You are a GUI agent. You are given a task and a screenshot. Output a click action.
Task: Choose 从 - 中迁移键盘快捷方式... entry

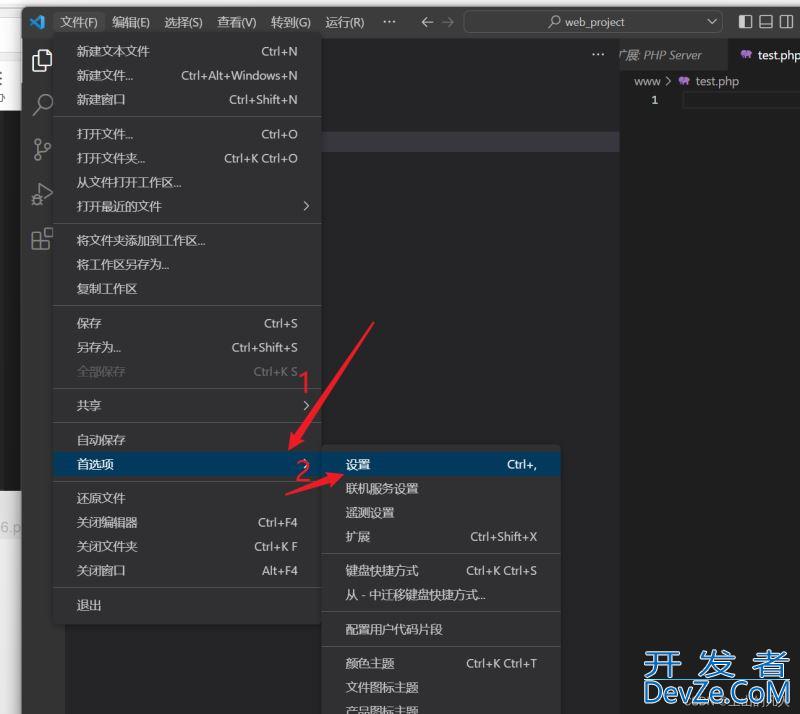pyautogui.click(x=441, y=595)
